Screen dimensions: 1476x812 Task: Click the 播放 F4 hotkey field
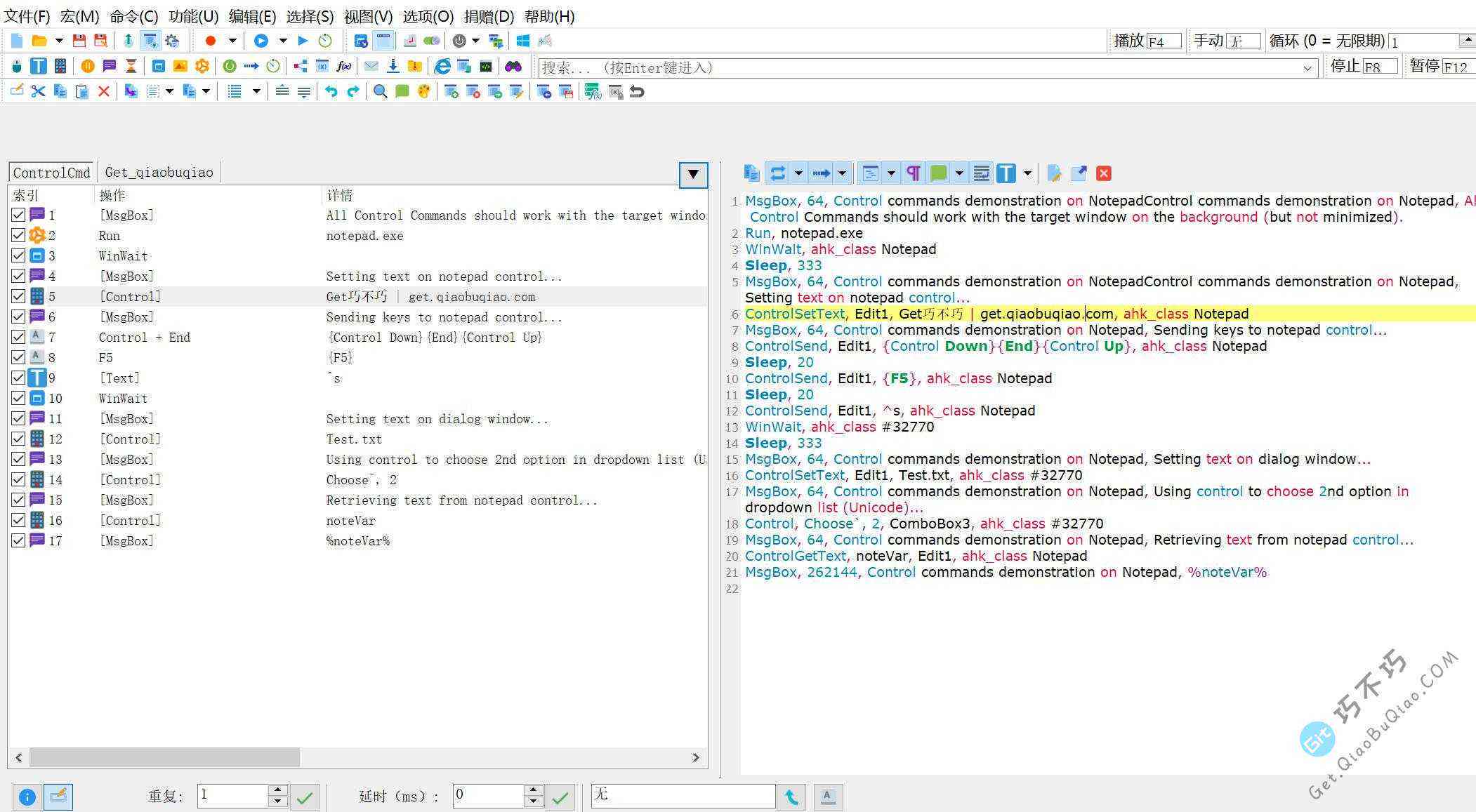[1164, 41]
